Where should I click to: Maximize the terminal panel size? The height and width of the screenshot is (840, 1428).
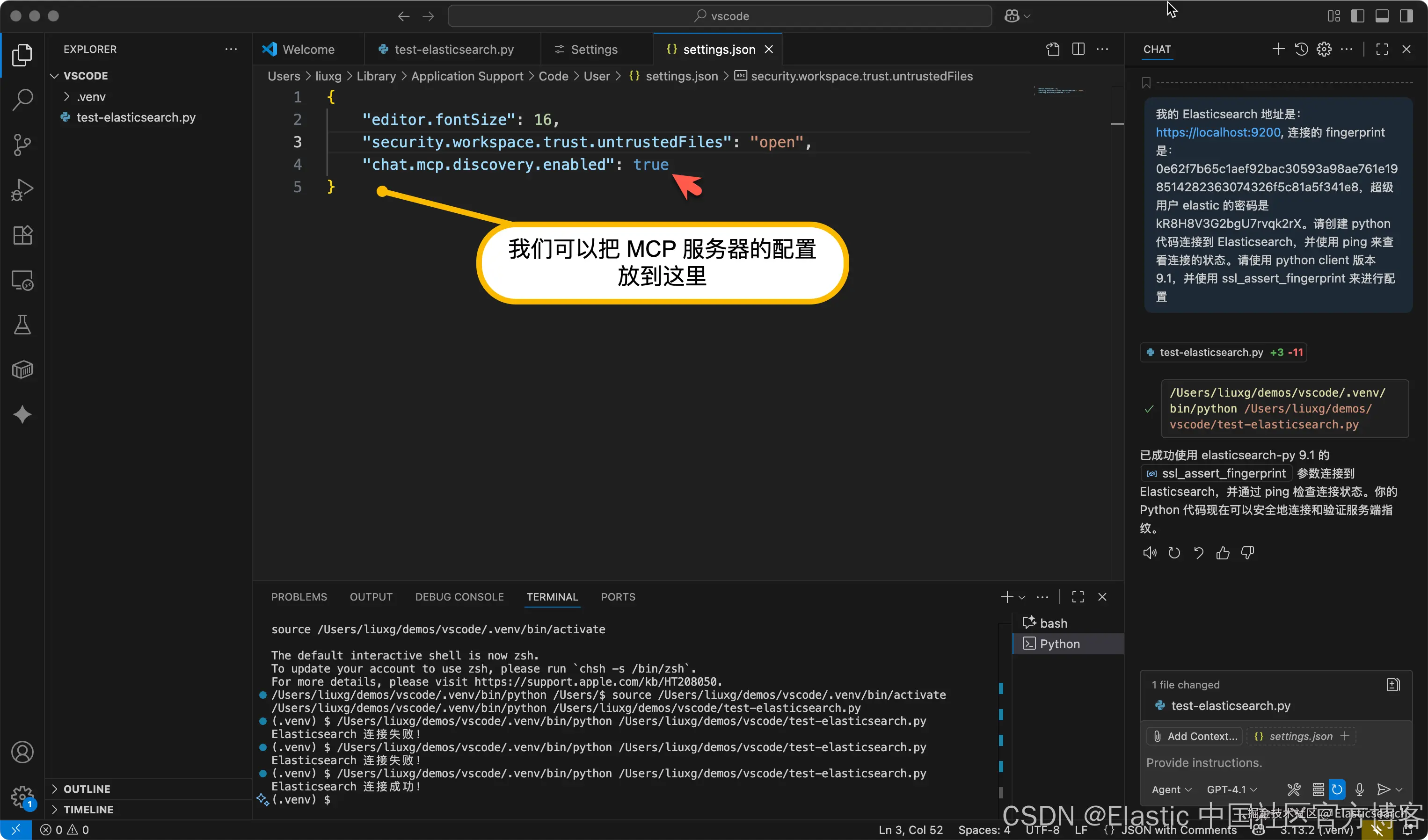[1078, 597]
